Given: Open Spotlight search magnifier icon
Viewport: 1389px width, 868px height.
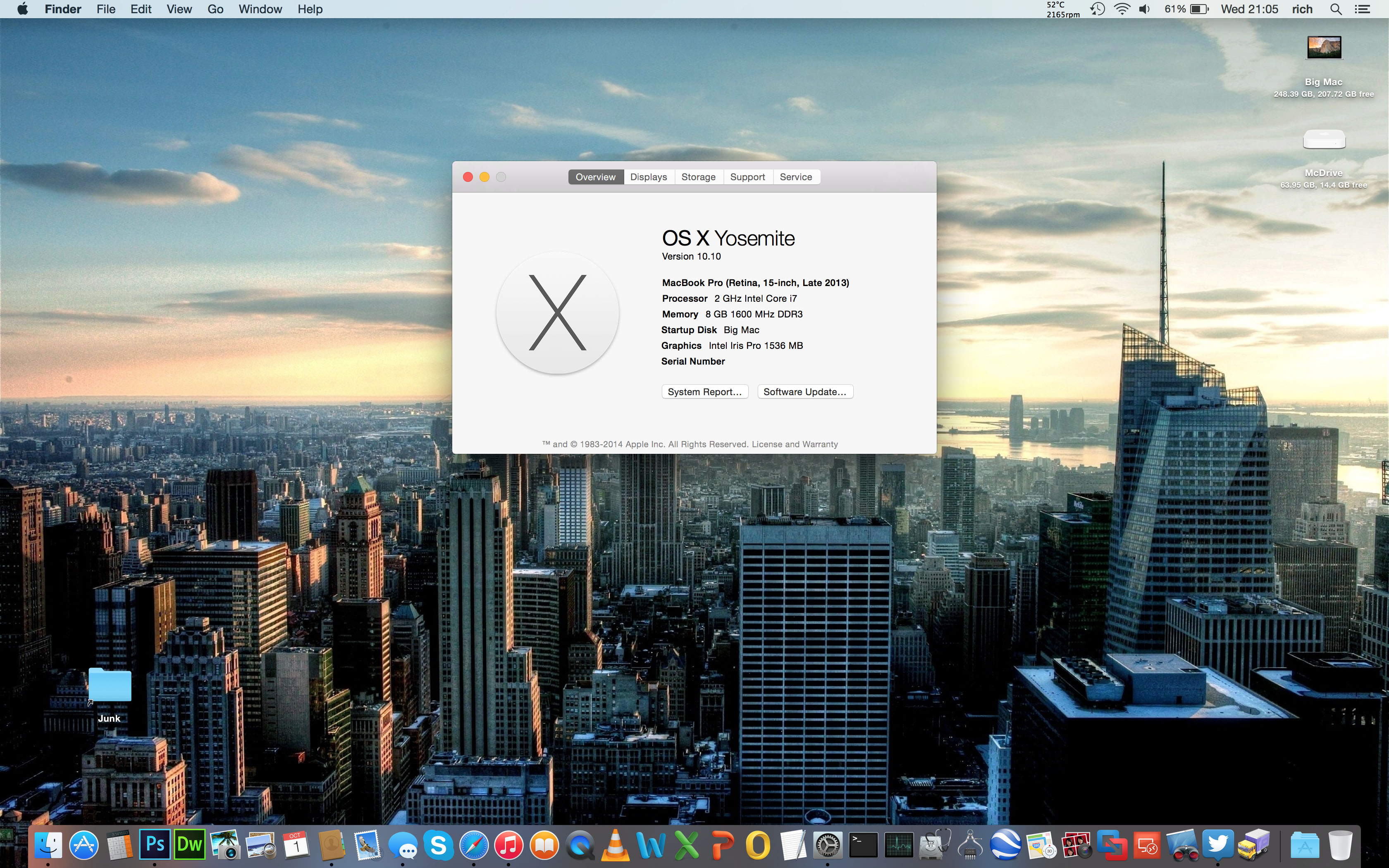Looking at the screenshot, I should tap(1336, 9).
